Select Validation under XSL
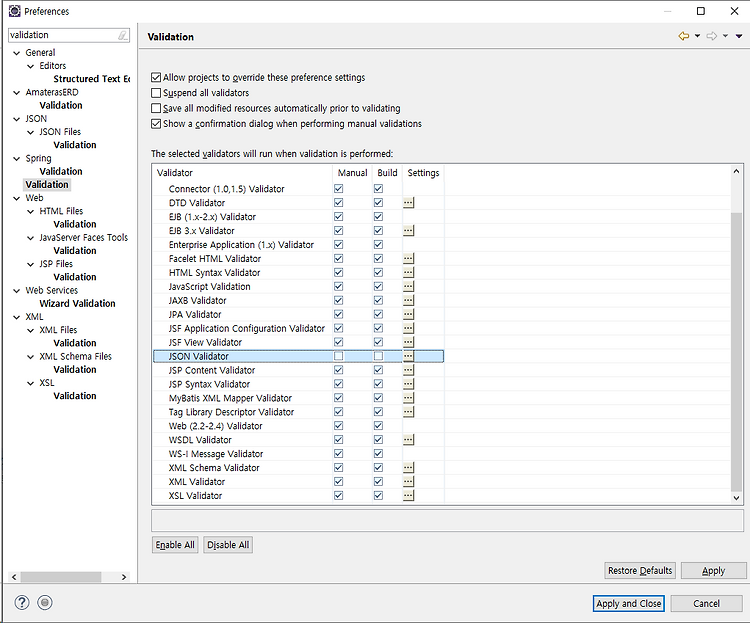750x623 pixels. [75, 396]
